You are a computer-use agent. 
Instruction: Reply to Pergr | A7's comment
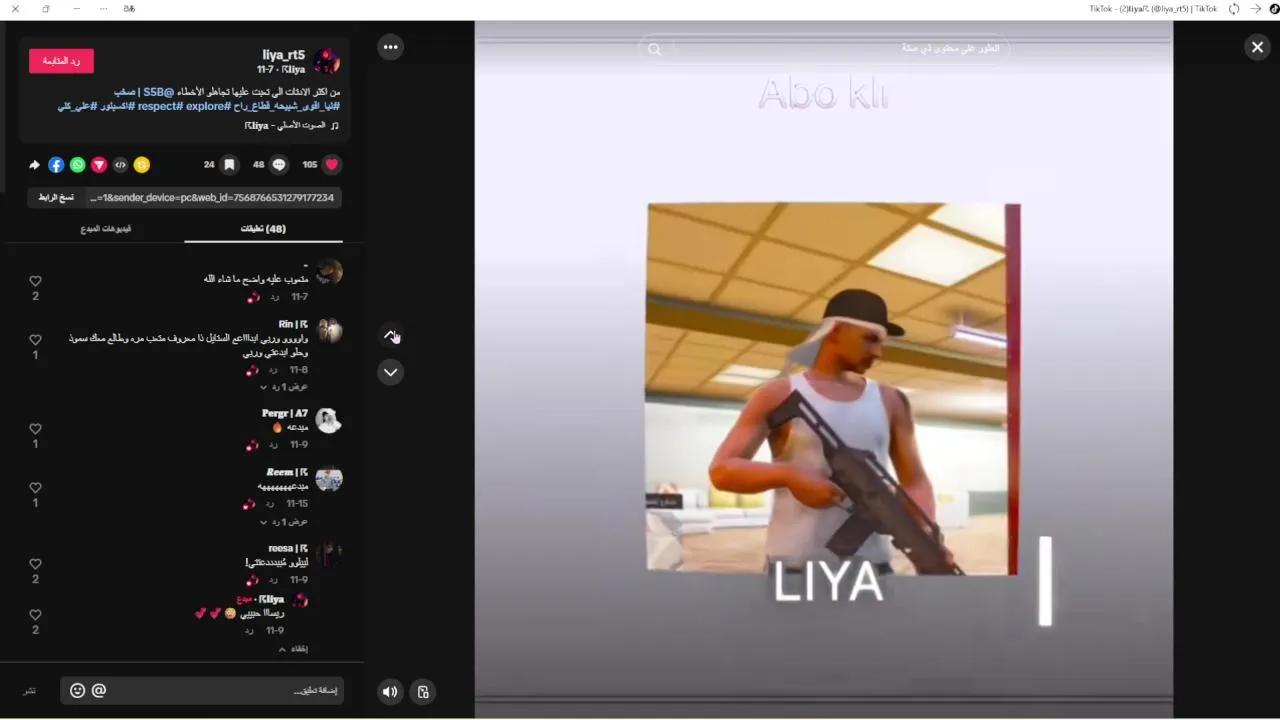273,445
